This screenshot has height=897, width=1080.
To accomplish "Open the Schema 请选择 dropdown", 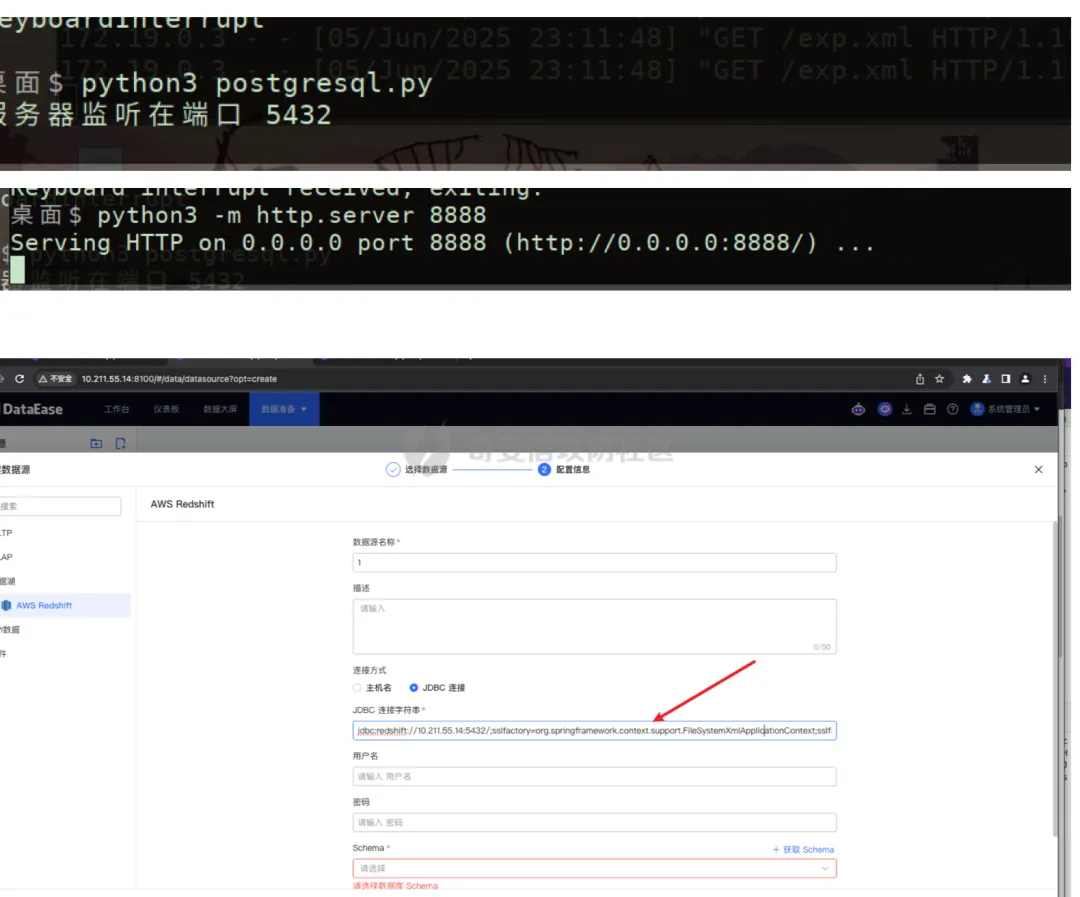I will pos(594,869).
